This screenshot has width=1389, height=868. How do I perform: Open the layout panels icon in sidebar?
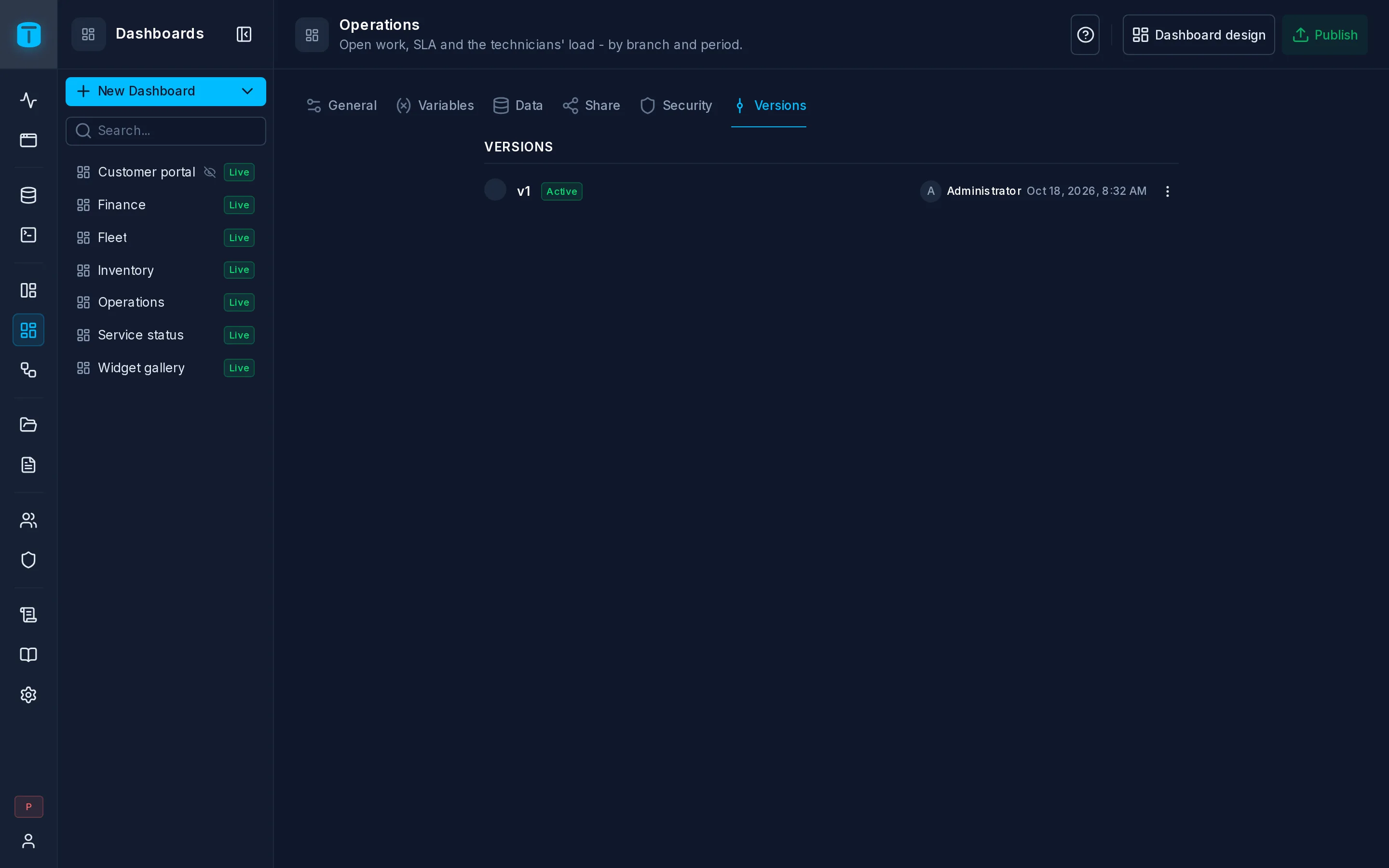click(x=29, y=290)
